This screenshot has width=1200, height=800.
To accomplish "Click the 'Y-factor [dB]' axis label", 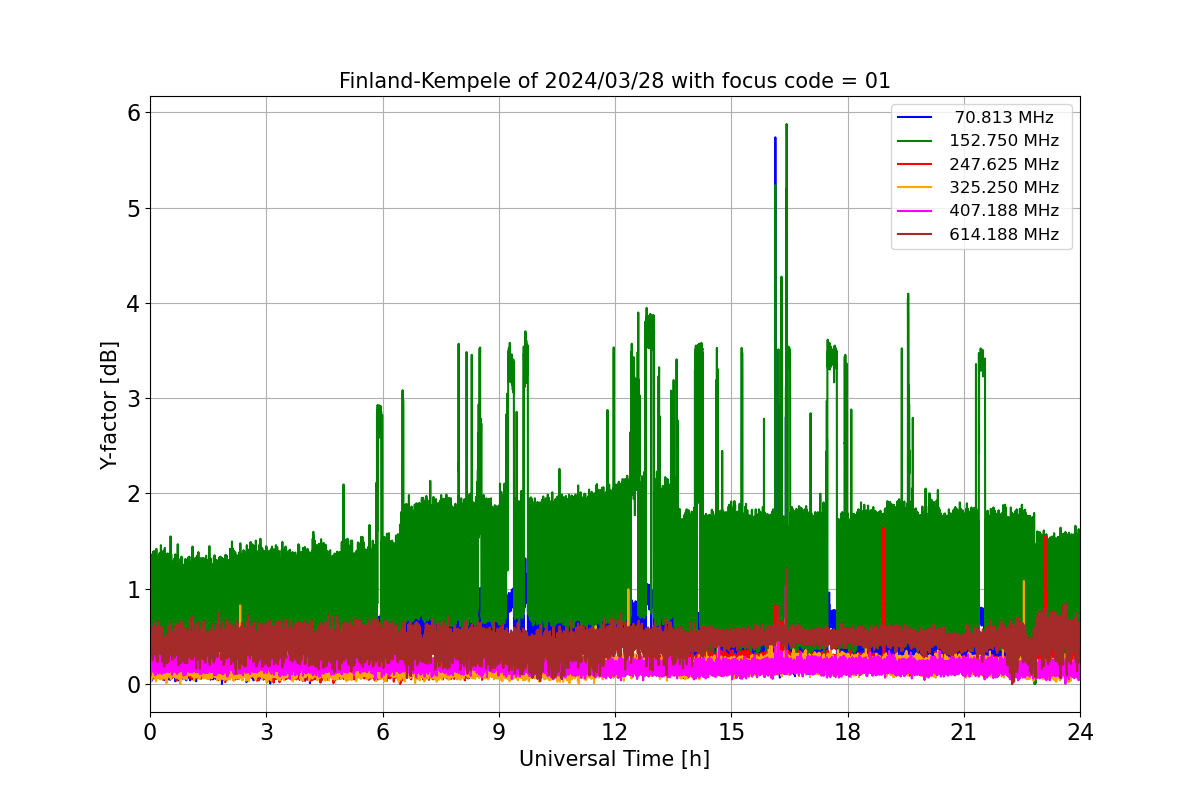I will pos(109,405).
